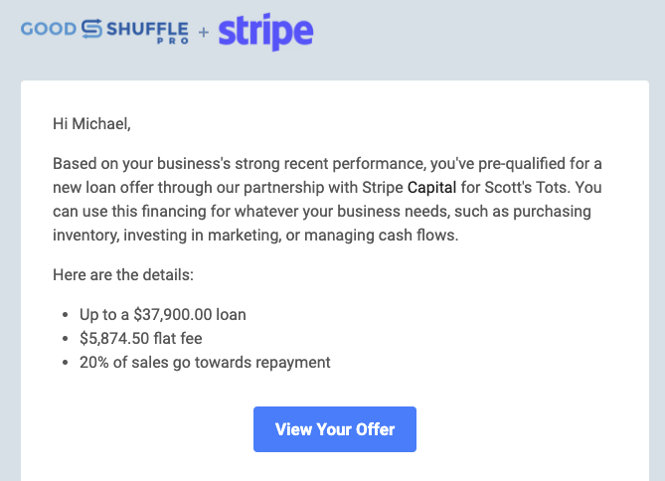Click the bullet dot before the loan amount
Viewport: 665px width, 481px height.
(x=65, y=315)
